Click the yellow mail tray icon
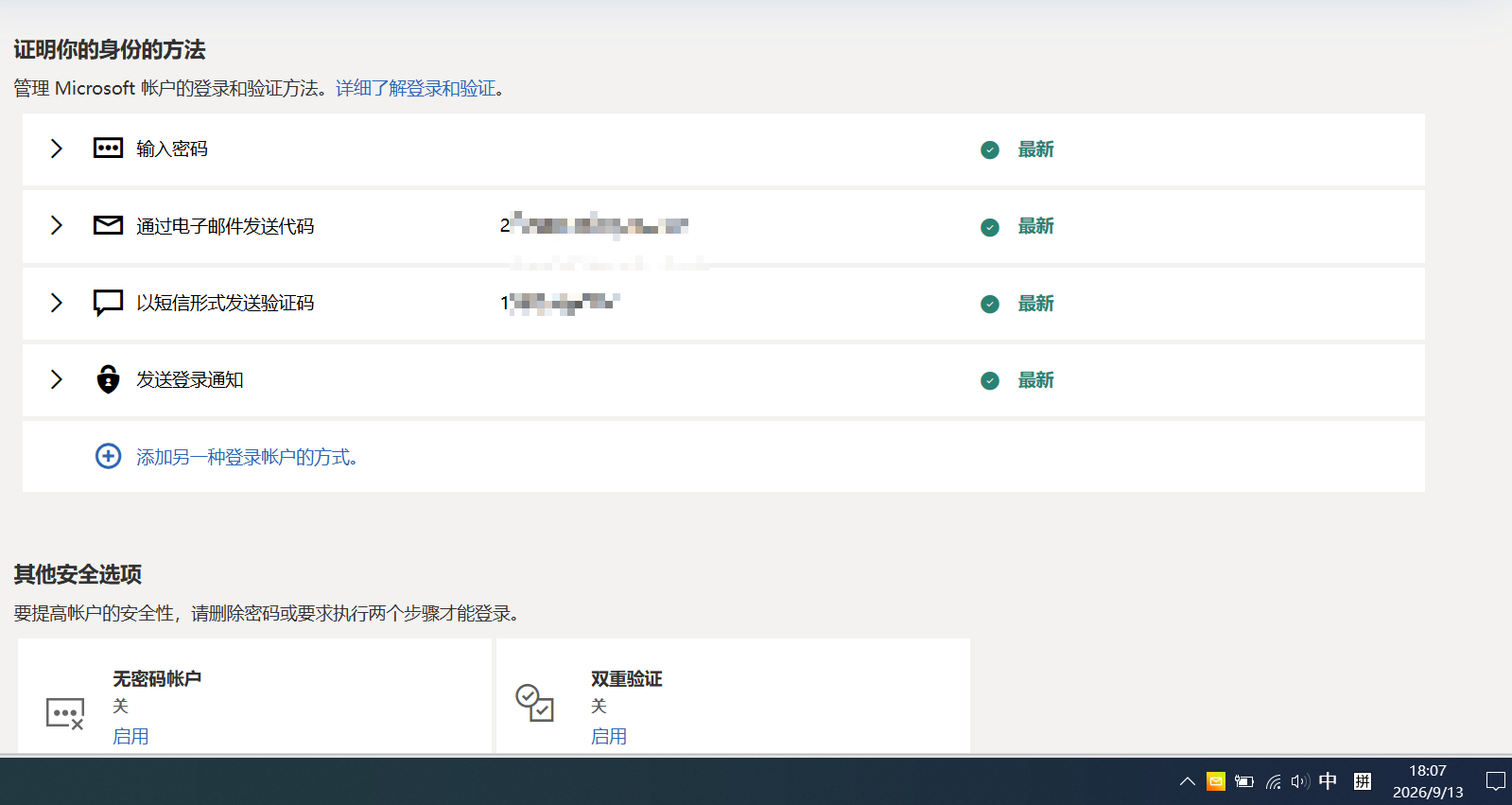This screenshot has width=1512, height=805. tap(1216, 781)
